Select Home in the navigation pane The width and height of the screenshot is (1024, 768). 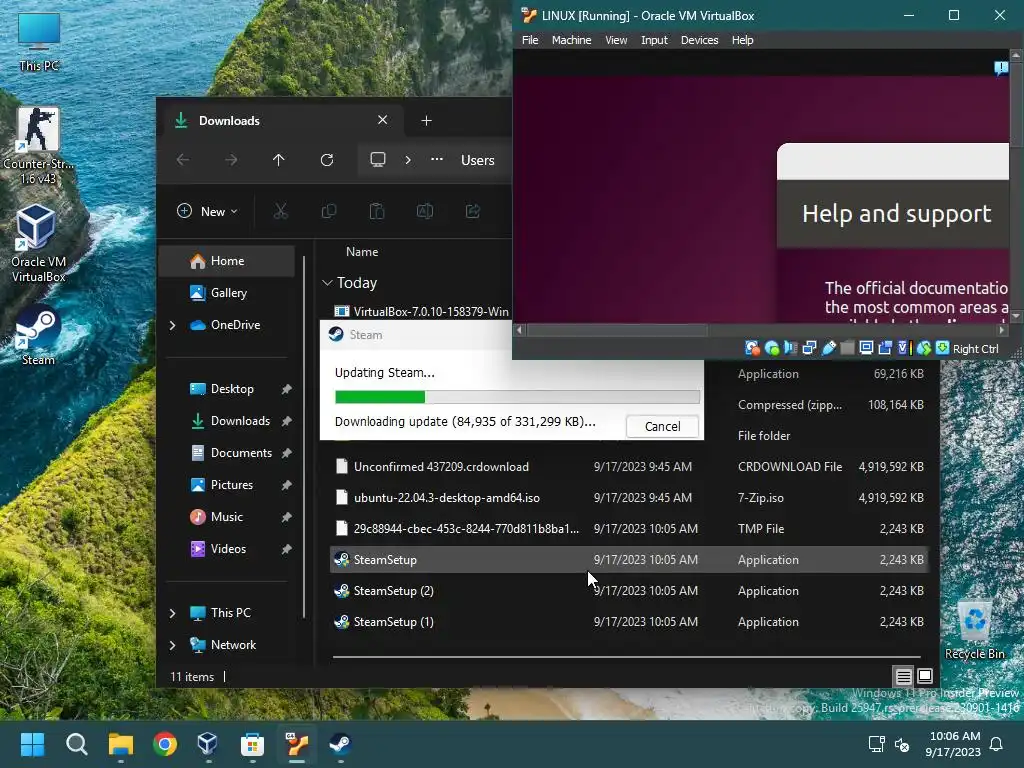pos(226,261)
